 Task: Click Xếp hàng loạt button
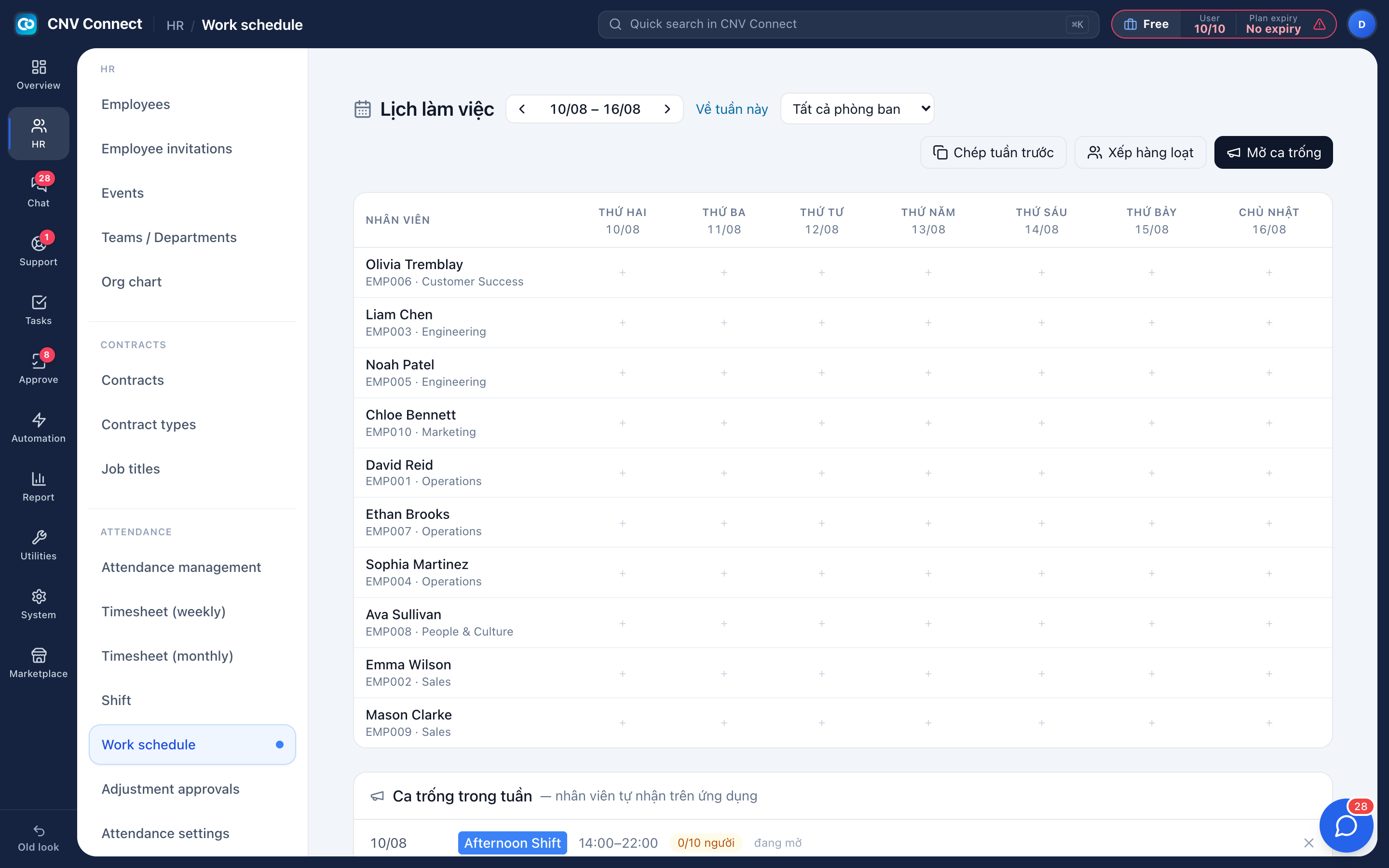1141,152
